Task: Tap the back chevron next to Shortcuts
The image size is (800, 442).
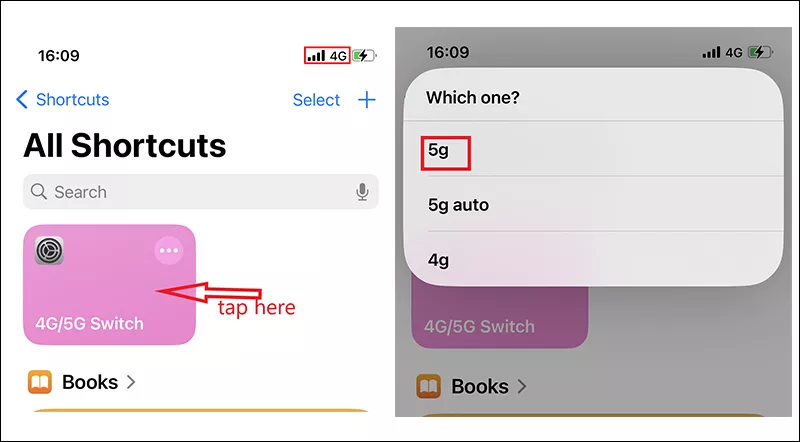Action: pyautogui.click(x=22, y=100)
